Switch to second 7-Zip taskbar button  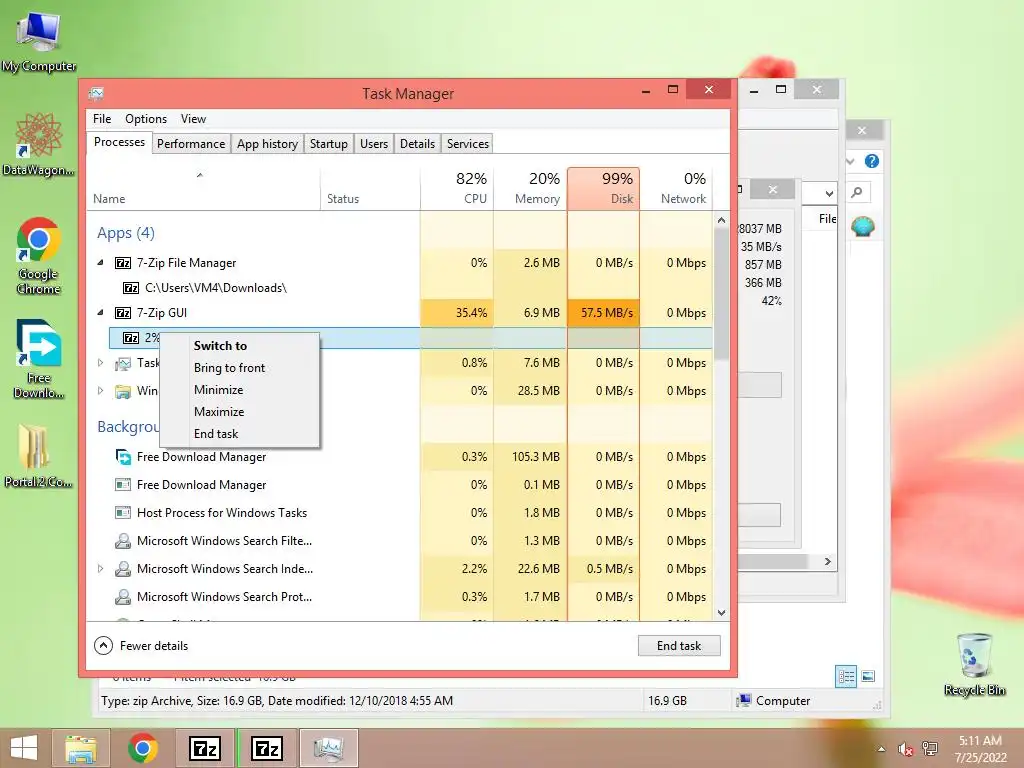(x=266, y=748)
